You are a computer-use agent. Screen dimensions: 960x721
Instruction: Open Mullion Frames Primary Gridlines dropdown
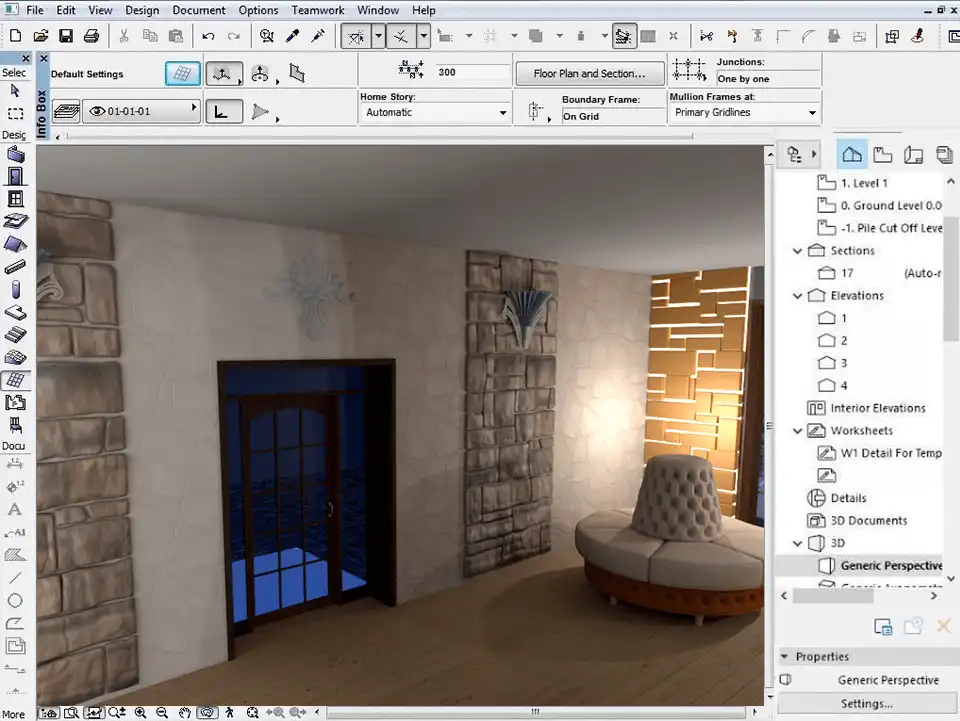pyautogui.click(x=744, y=113)
